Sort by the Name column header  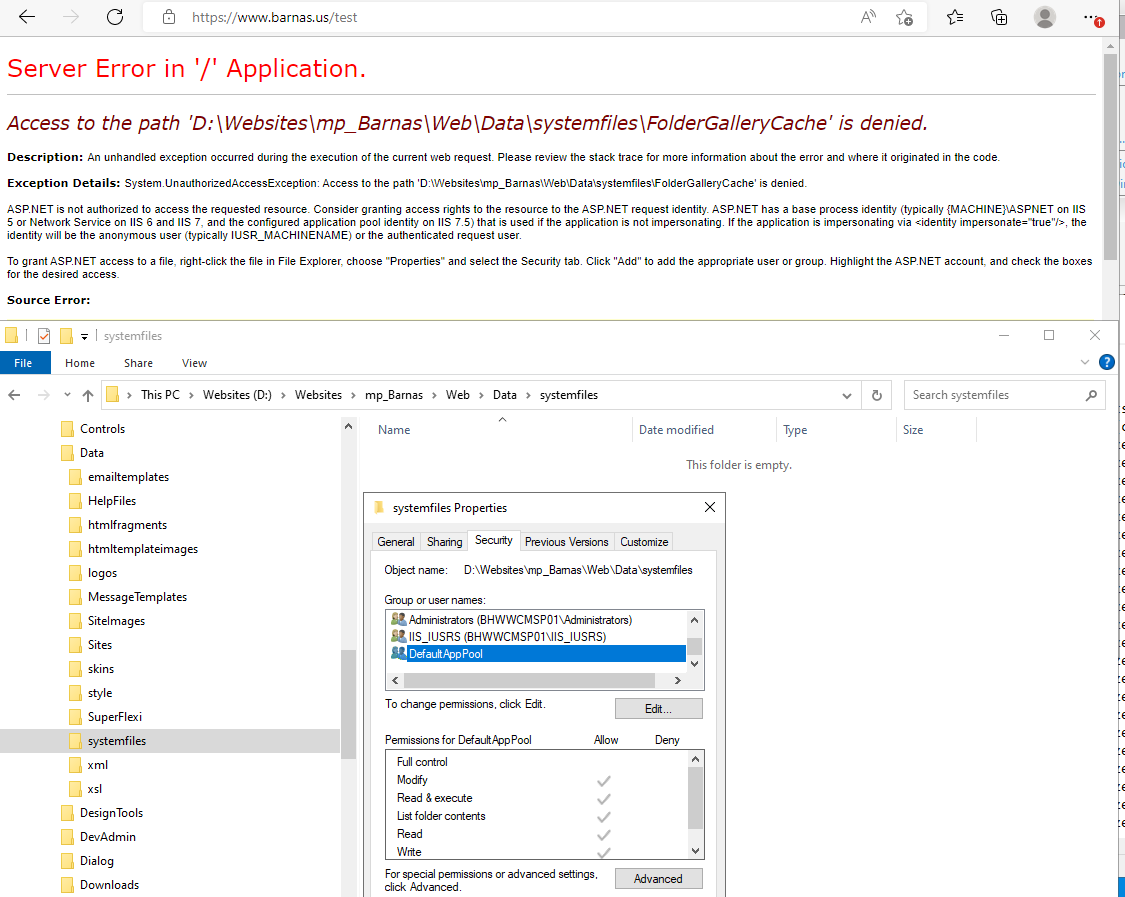504,430
